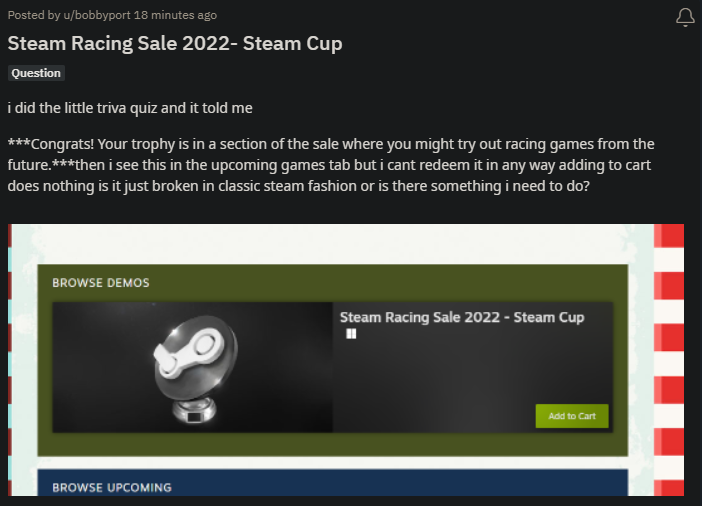The height and width of the screenshot is (506, 702).
Task: Select the BROWSE UPCOMING section header
Action: click(112, 487)
